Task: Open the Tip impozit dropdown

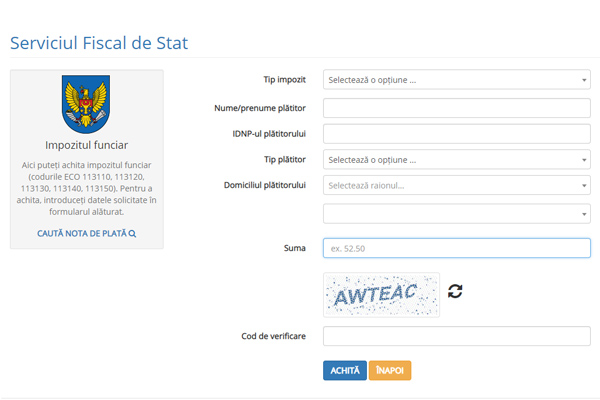Action: pyautogui.click(x=457, y=80)
